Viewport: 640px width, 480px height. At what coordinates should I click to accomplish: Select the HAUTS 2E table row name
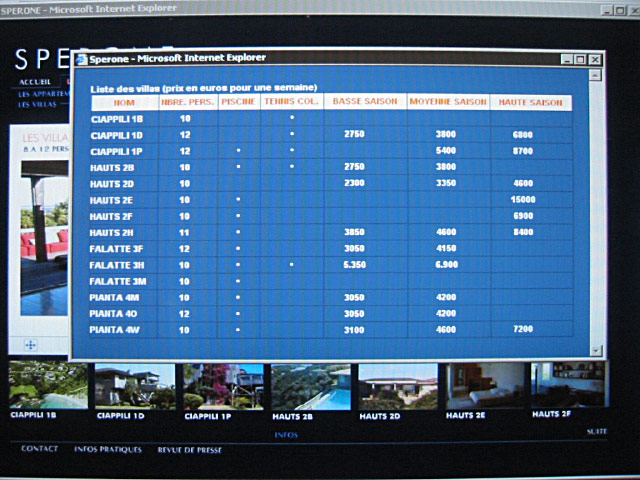tap(111, 200)
